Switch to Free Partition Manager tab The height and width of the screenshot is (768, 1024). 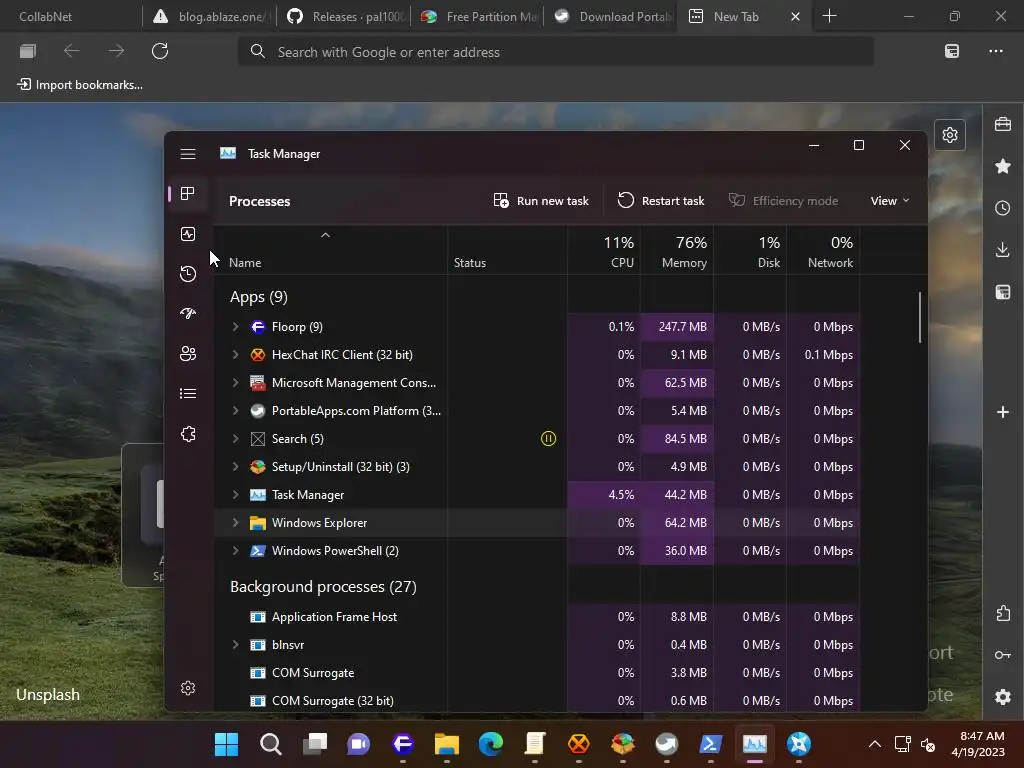(479, 16)
